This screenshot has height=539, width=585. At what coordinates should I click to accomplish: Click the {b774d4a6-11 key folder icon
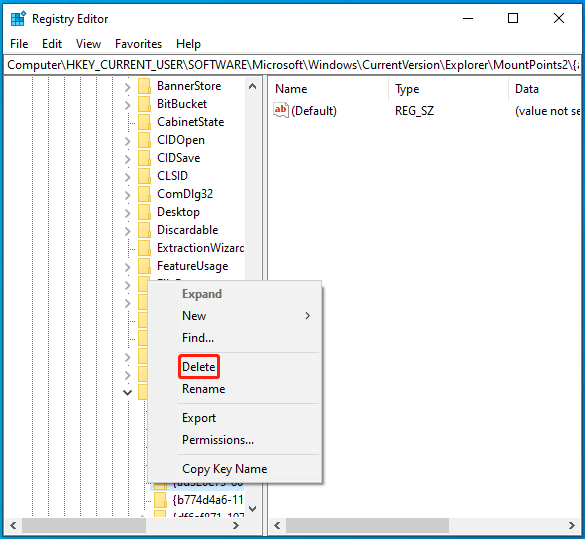160,499
